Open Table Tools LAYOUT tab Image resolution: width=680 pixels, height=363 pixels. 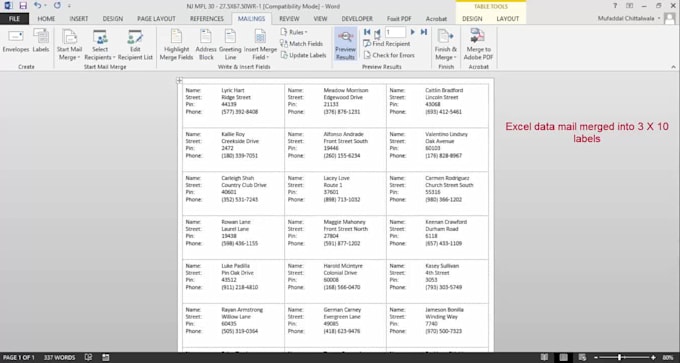507,19
